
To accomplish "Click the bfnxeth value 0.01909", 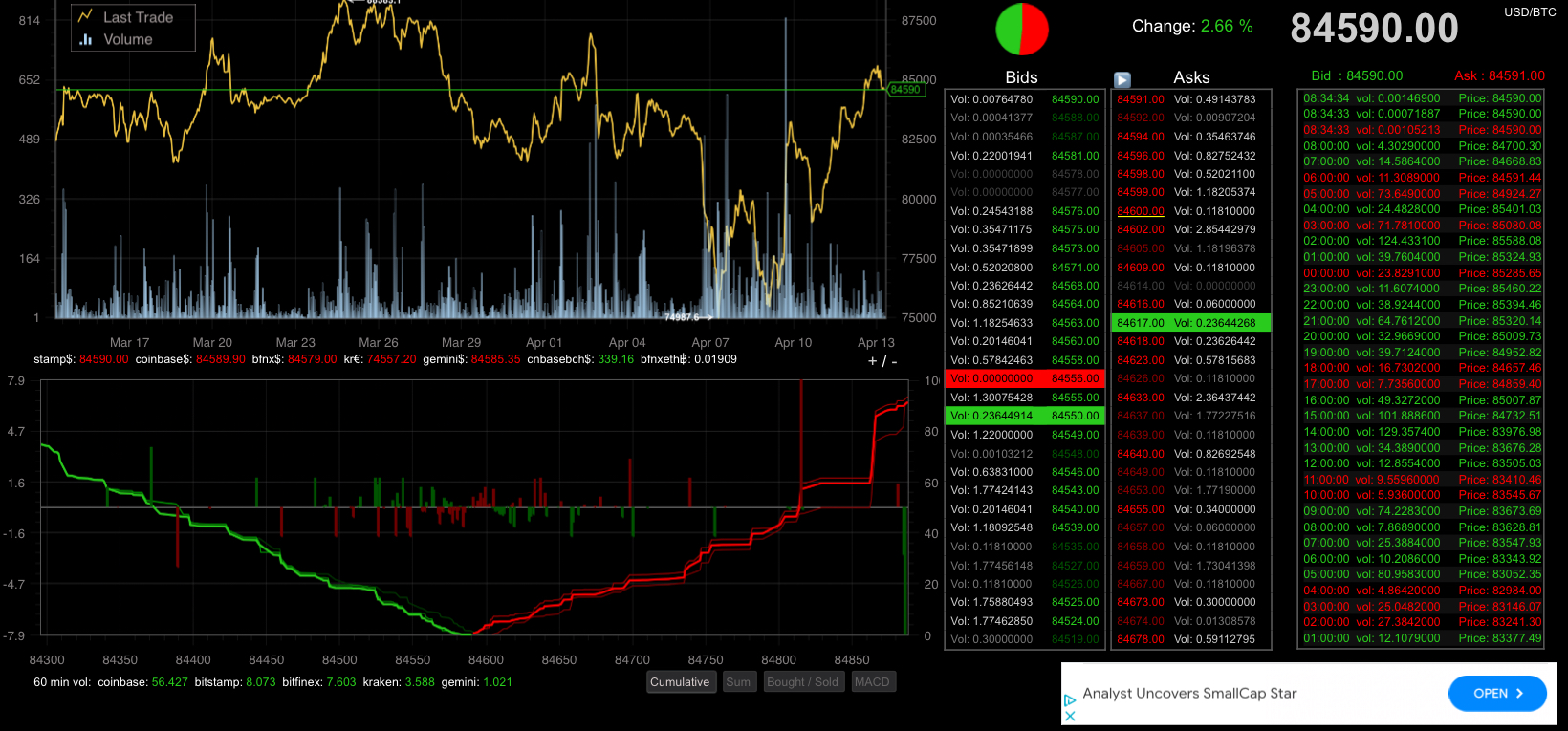I will pos(716,359).
